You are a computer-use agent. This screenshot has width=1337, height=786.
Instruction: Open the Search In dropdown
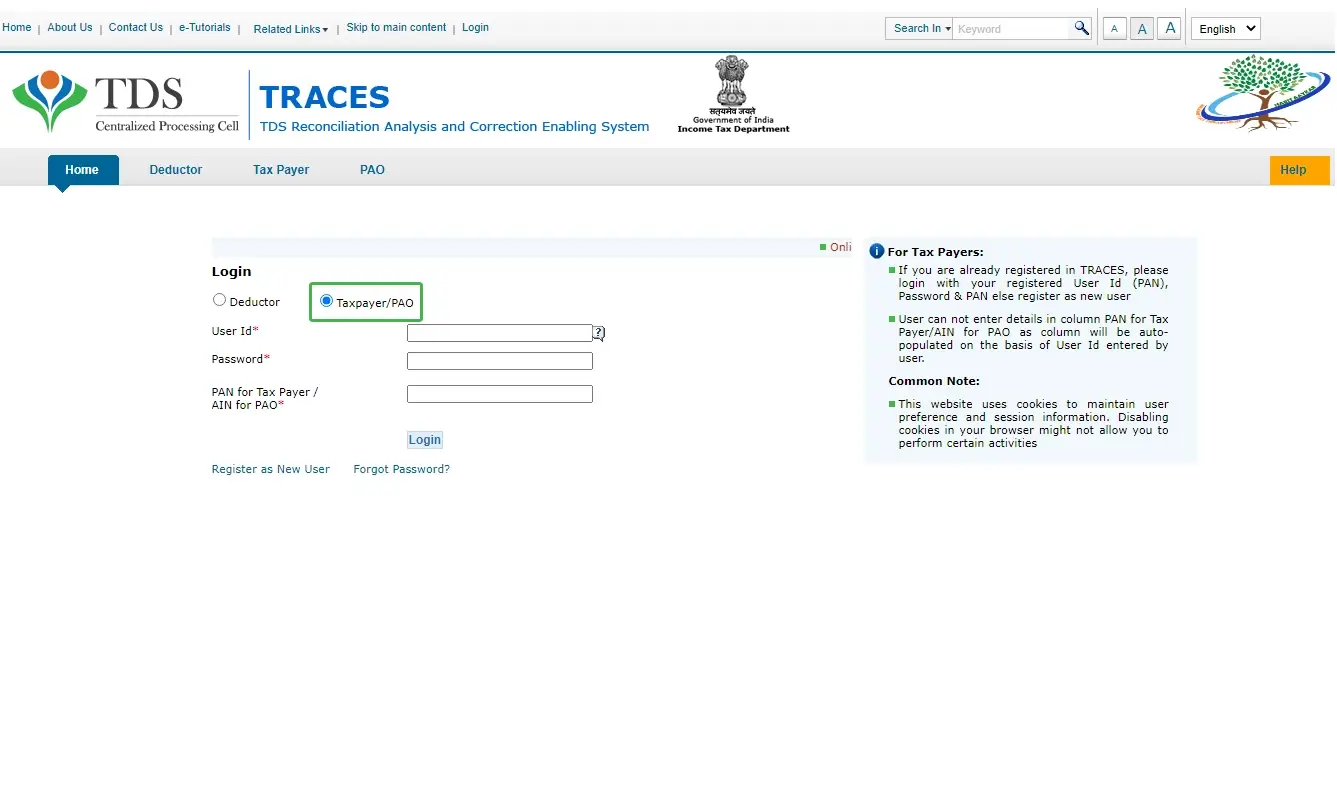pyautogui.click(x=920, y=29)
